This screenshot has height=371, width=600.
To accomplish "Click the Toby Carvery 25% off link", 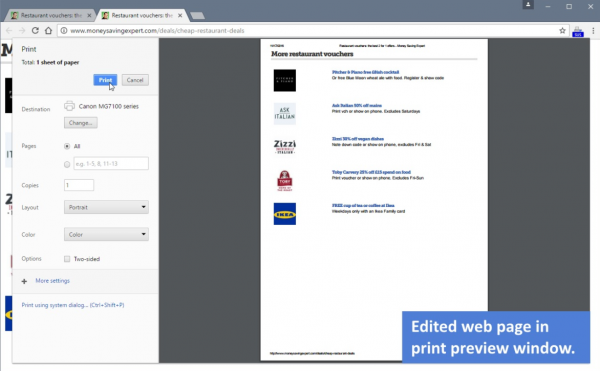I will click(x=371, y=172).
